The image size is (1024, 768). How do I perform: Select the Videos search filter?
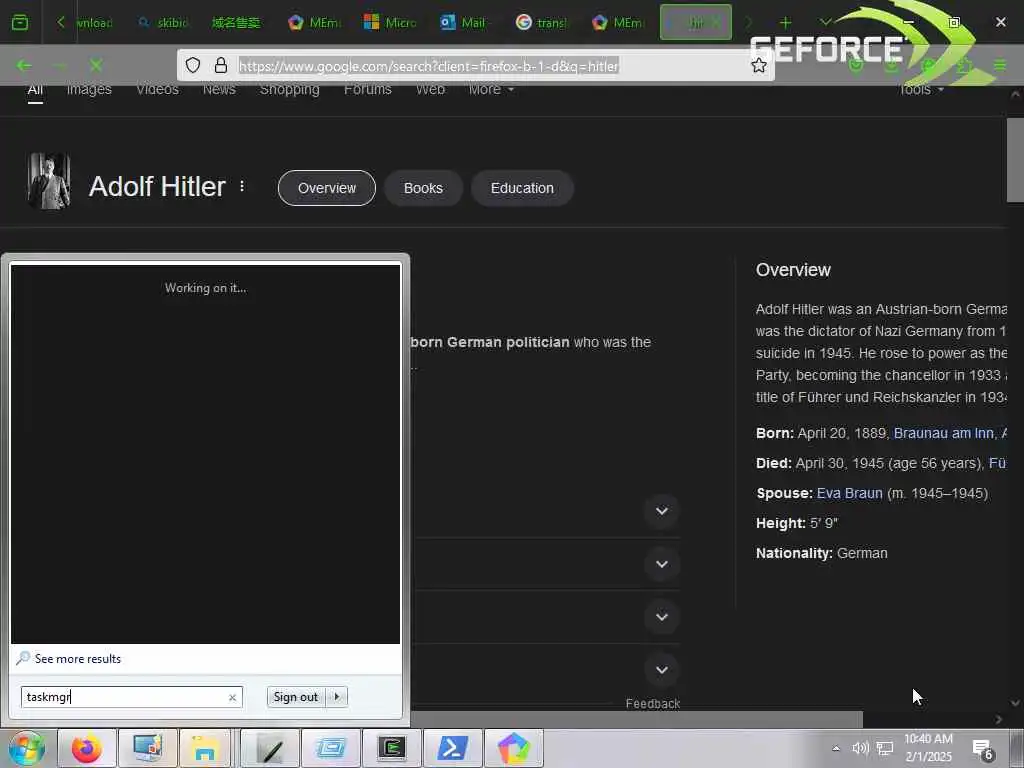pos(157,90)
